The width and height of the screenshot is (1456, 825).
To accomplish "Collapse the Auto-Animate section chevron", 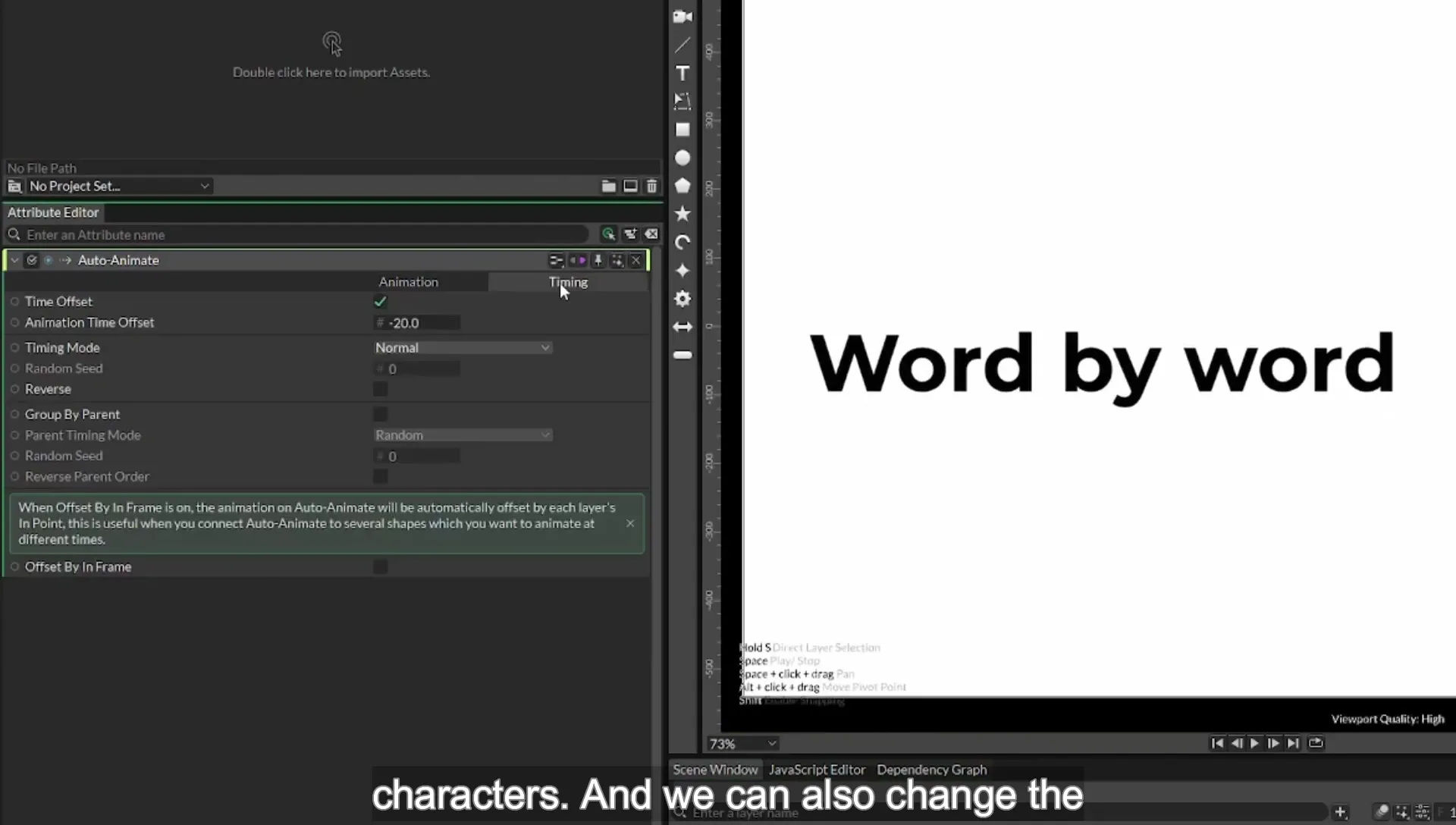I will (x=14, y=260).
